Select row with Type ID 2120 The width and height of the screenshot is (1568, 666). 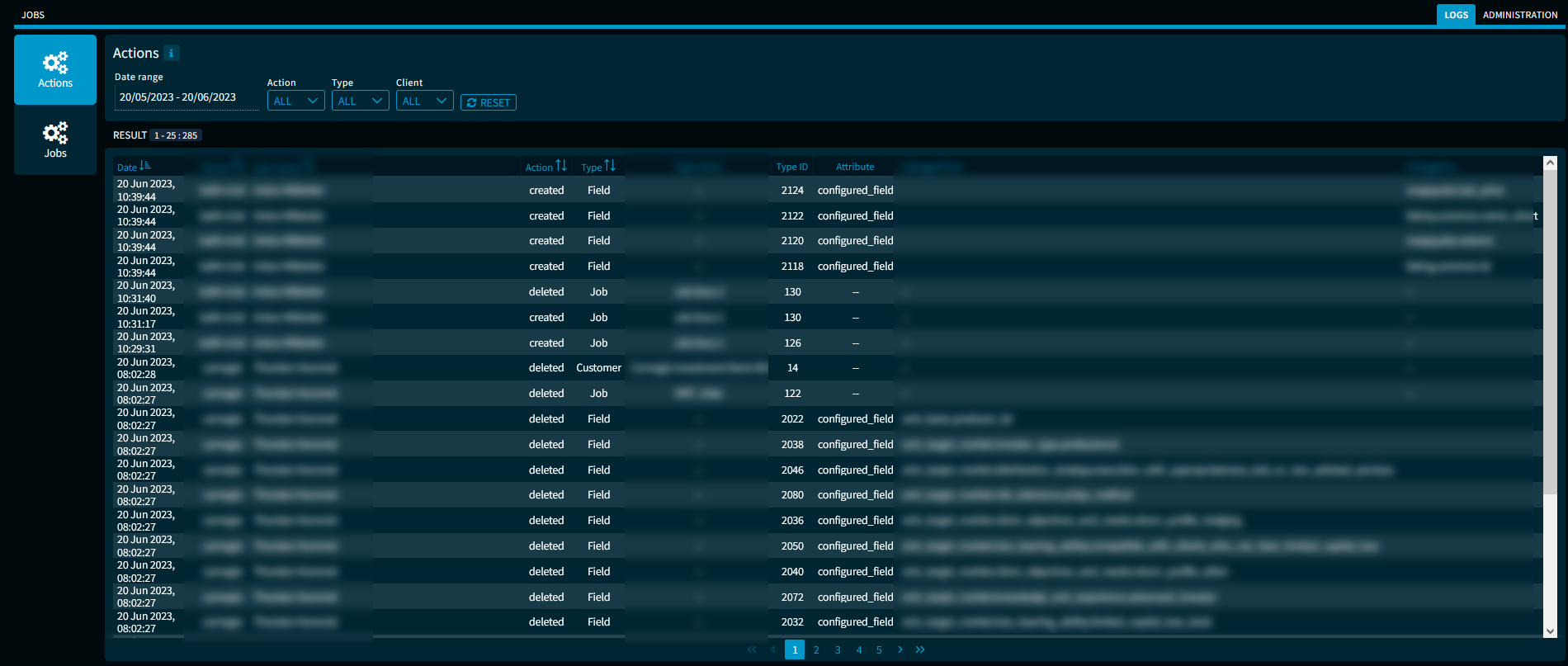[828, 241]
